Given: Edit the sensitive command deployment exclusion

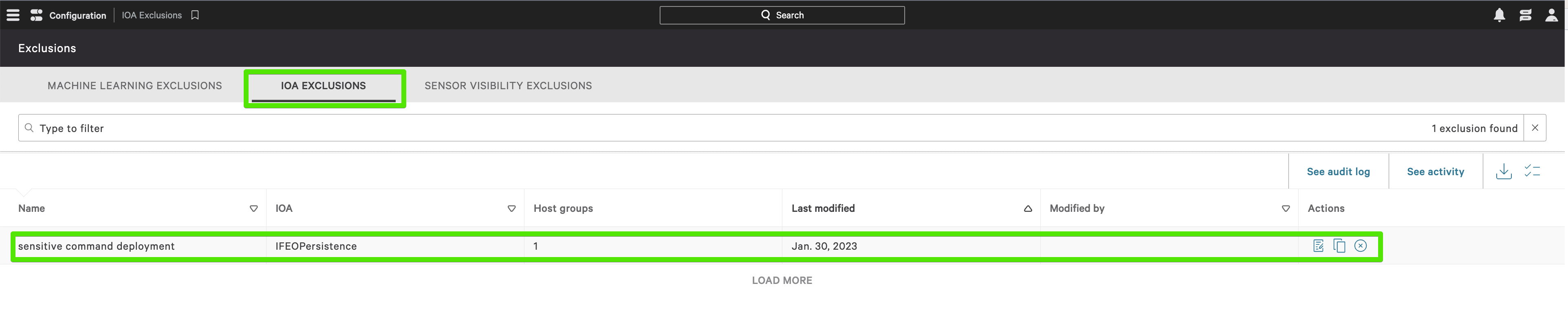Looking at the screenshot, I should (1319, 246).
